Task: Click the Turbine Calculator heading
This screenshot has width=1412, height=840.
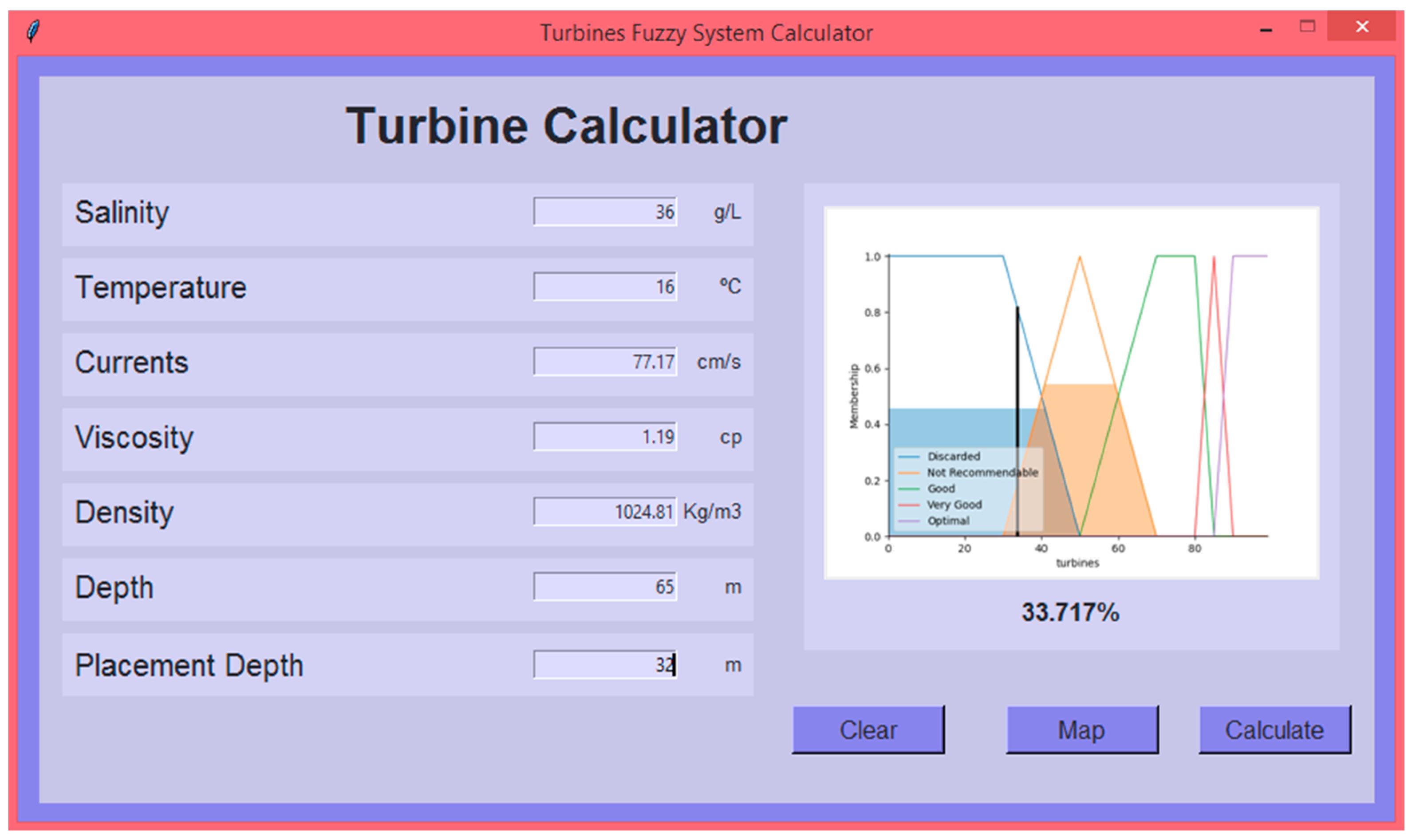Action: pos(566,126)
